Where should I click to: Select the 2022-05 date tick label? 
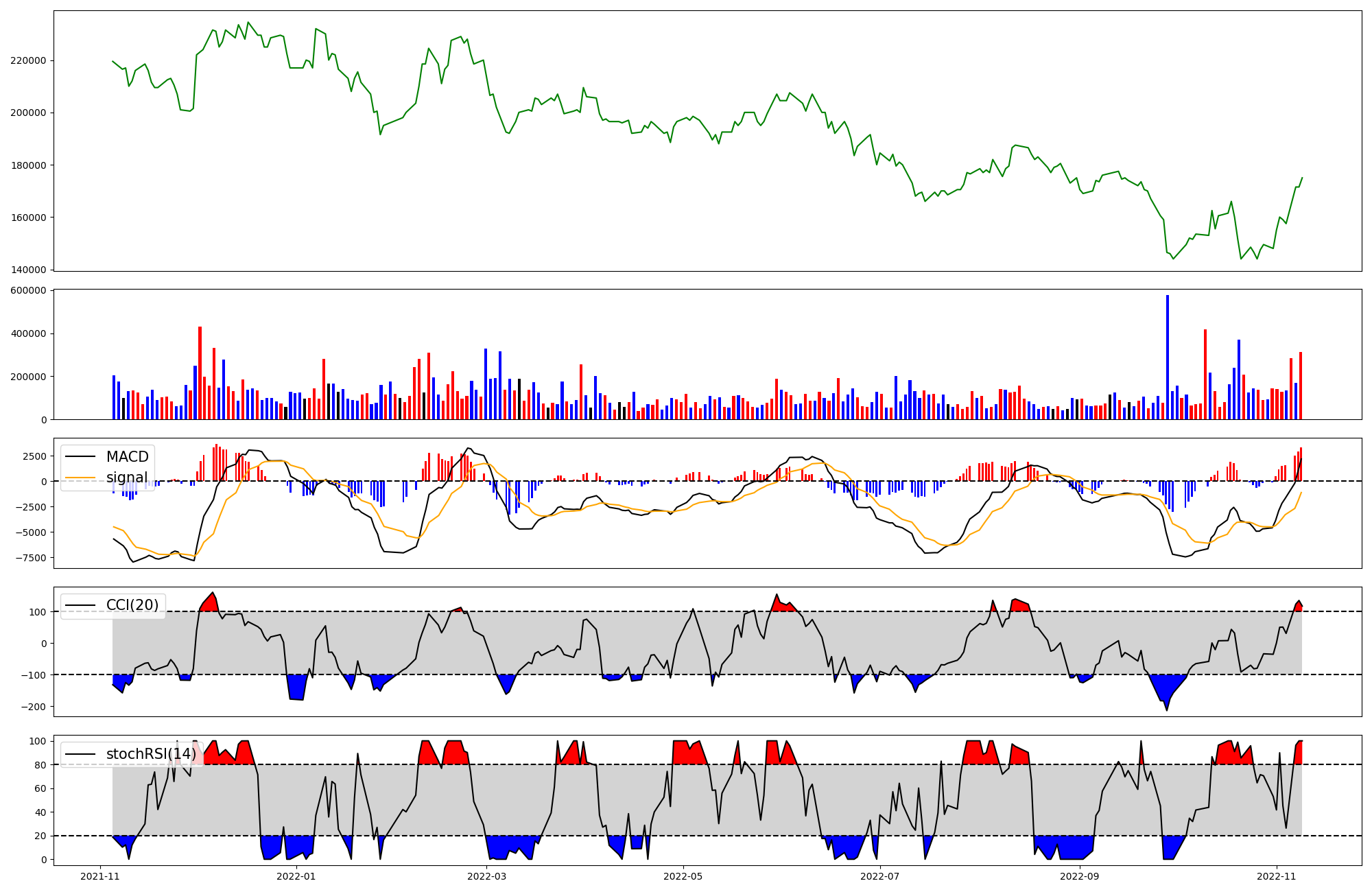pos(683,876)
